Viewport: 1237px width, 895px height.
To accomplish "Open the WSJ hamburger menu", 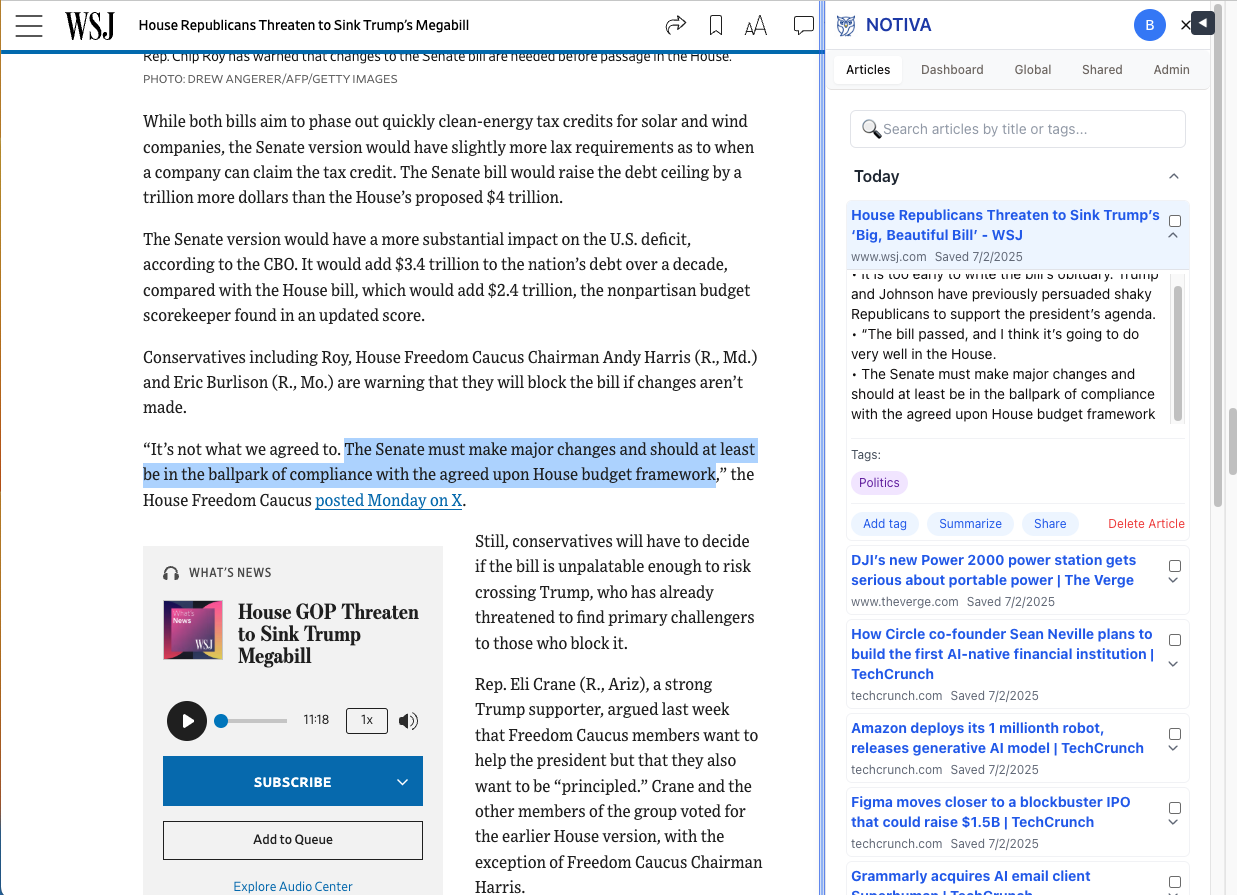I will click(29, 26).
